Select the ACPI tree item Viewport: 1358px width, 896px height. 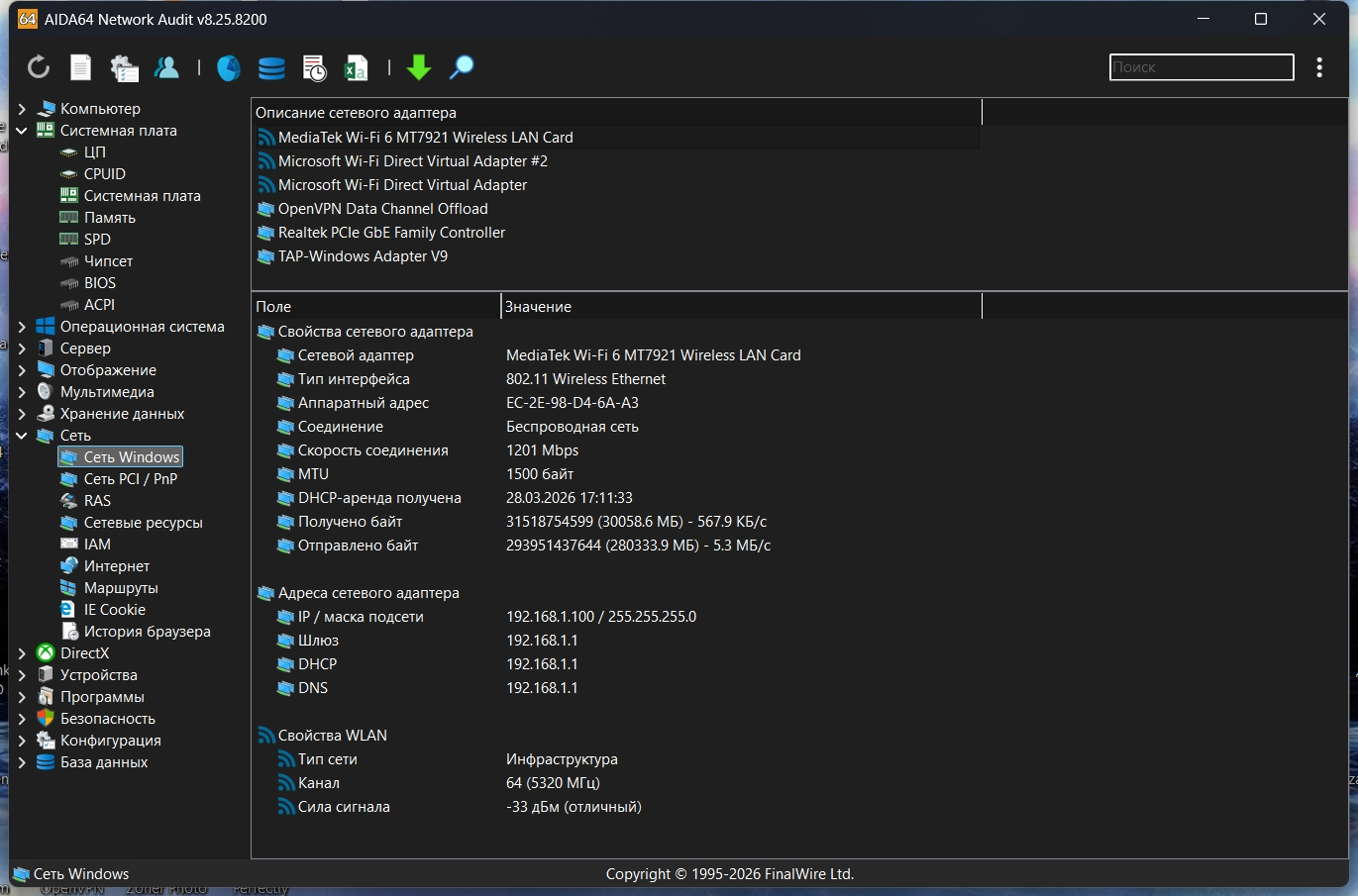[x=99, y=305]
